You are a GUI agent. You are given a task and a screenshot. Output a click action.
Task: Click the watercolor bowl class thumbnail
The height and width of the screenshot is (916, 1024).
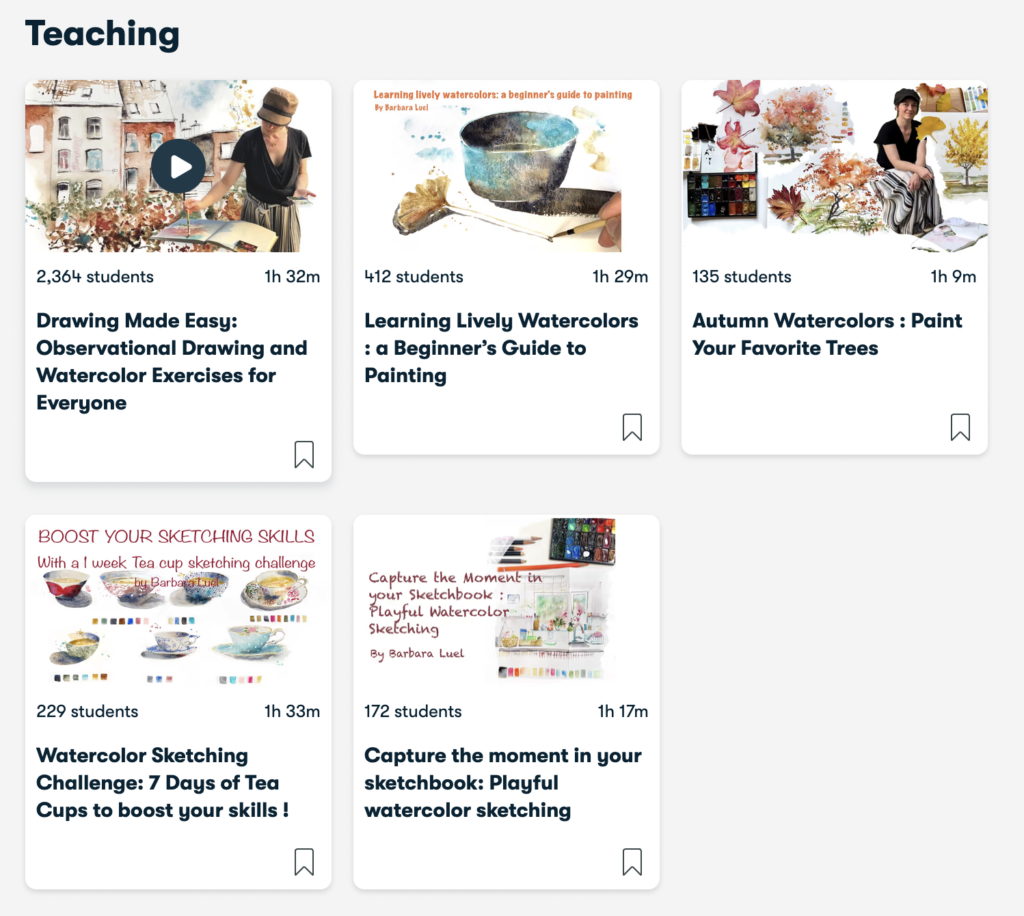click(x=506, y=166)
